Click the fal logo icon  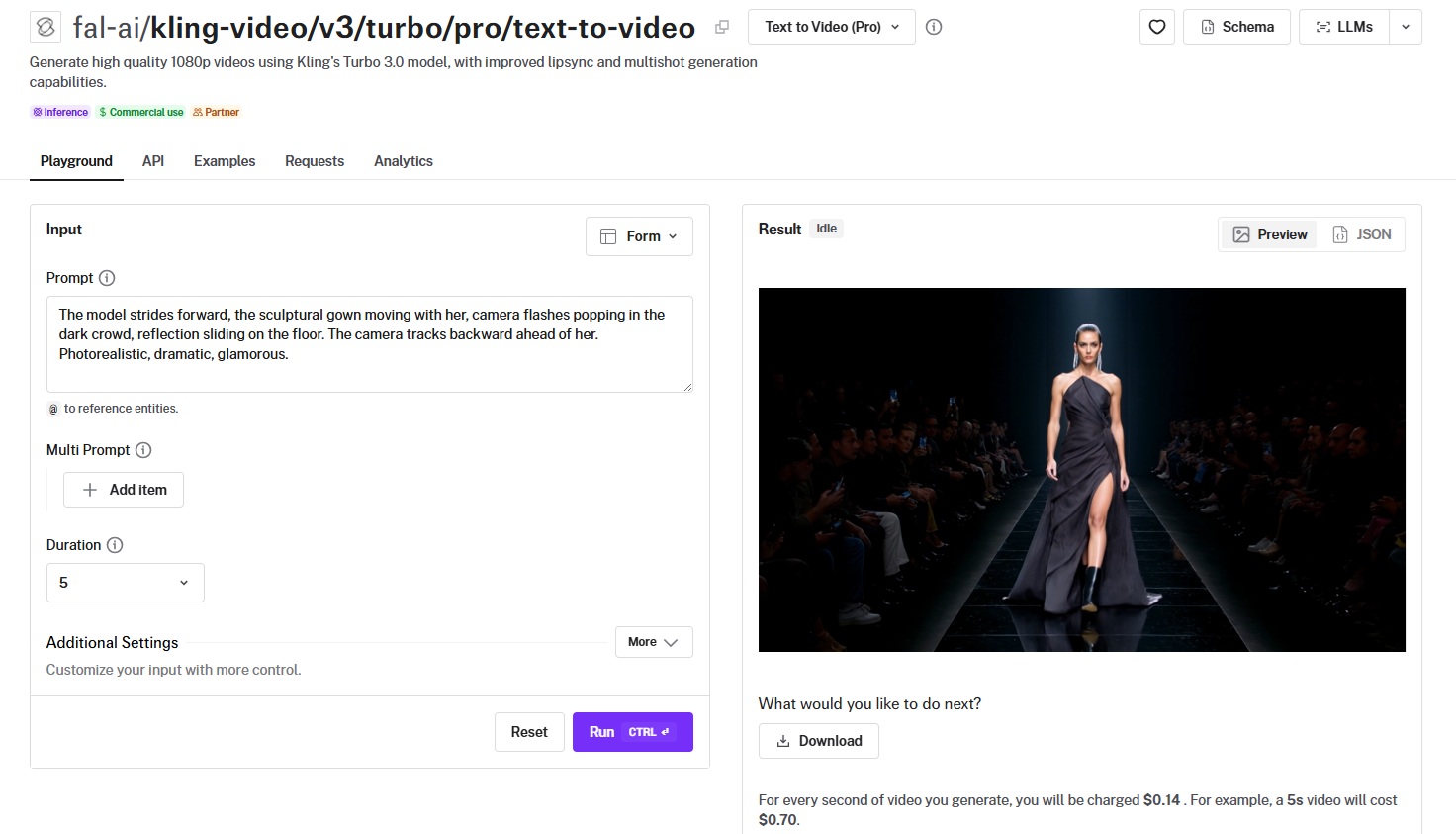pos(45,27)
